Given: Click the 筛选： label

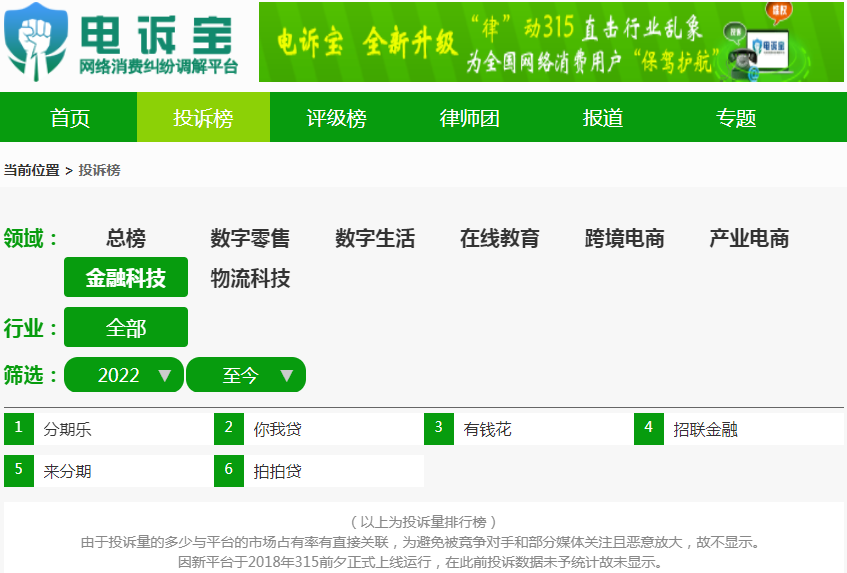Looking at the screenshot, I should tap(31, 375).
